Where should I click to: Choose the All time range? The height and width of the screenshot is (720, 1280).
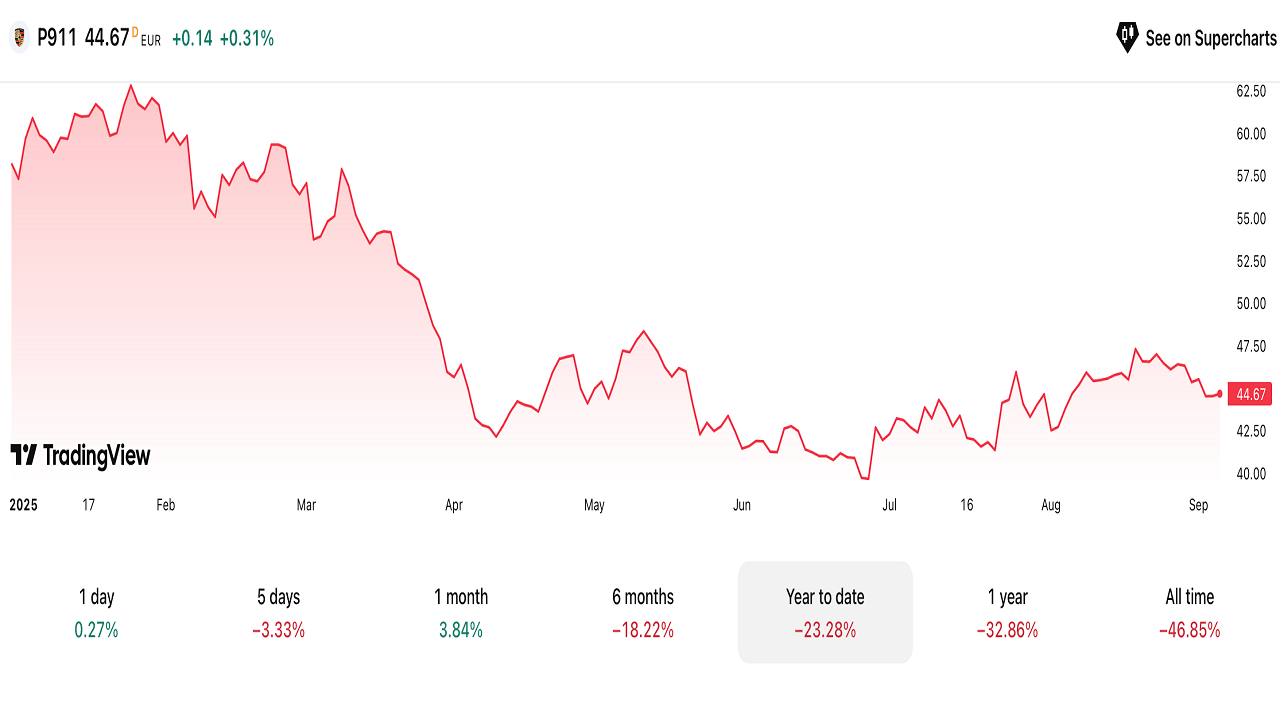tap(1189, 612)
